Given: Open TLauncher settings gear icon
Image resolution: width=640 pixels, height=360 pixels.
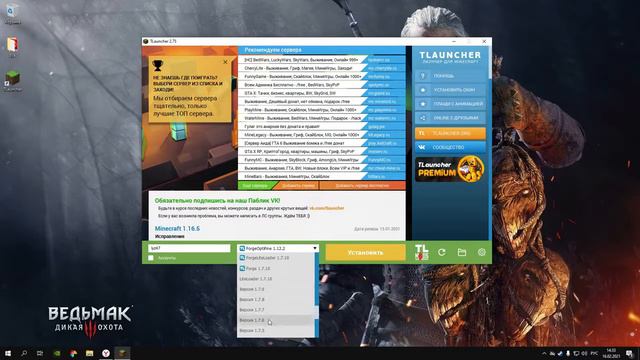Looking at the screenshot, I should point(482,253).
